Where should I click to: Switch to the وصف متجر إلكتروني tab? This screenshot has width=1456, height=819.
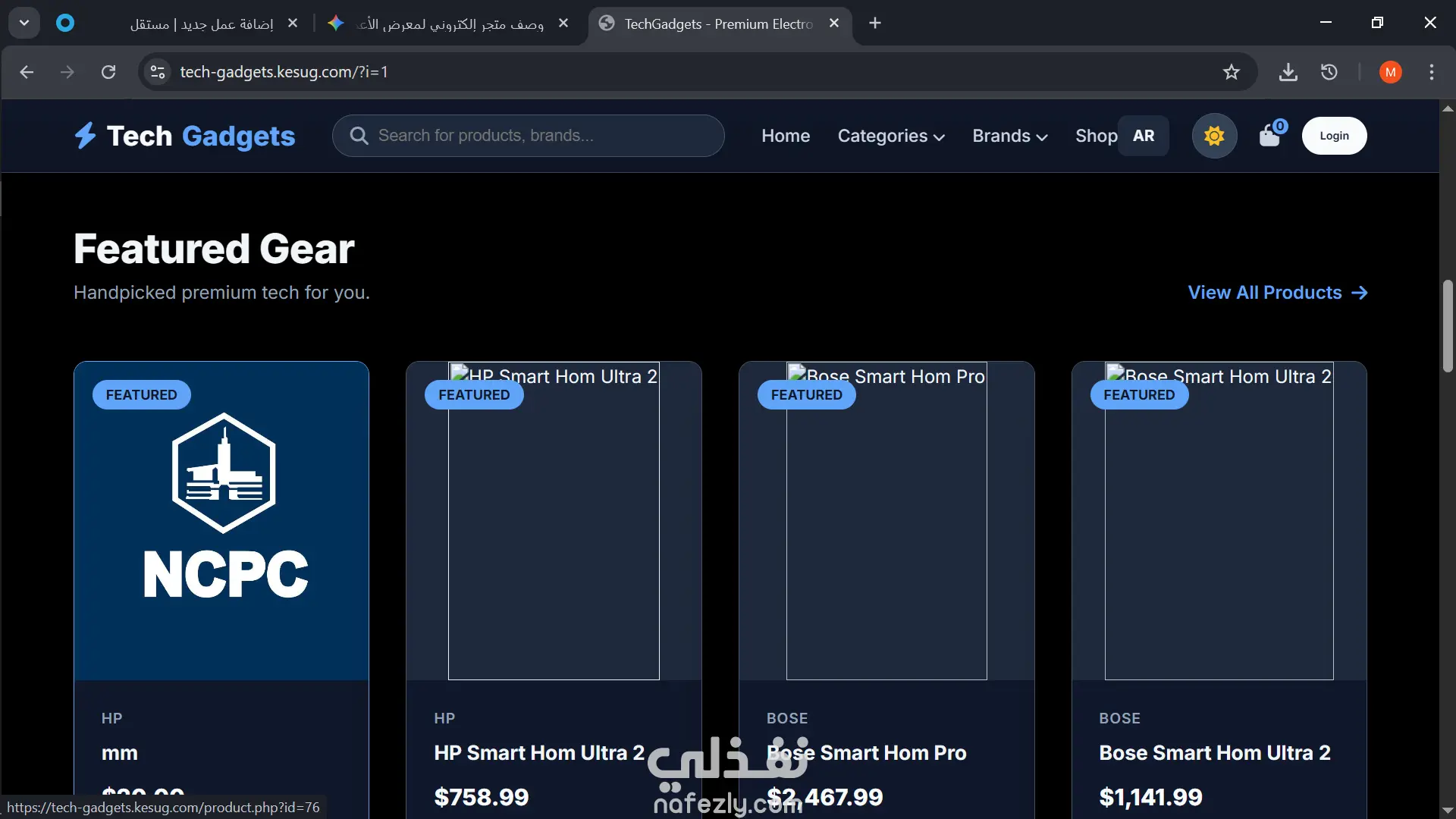pos(450,24)
